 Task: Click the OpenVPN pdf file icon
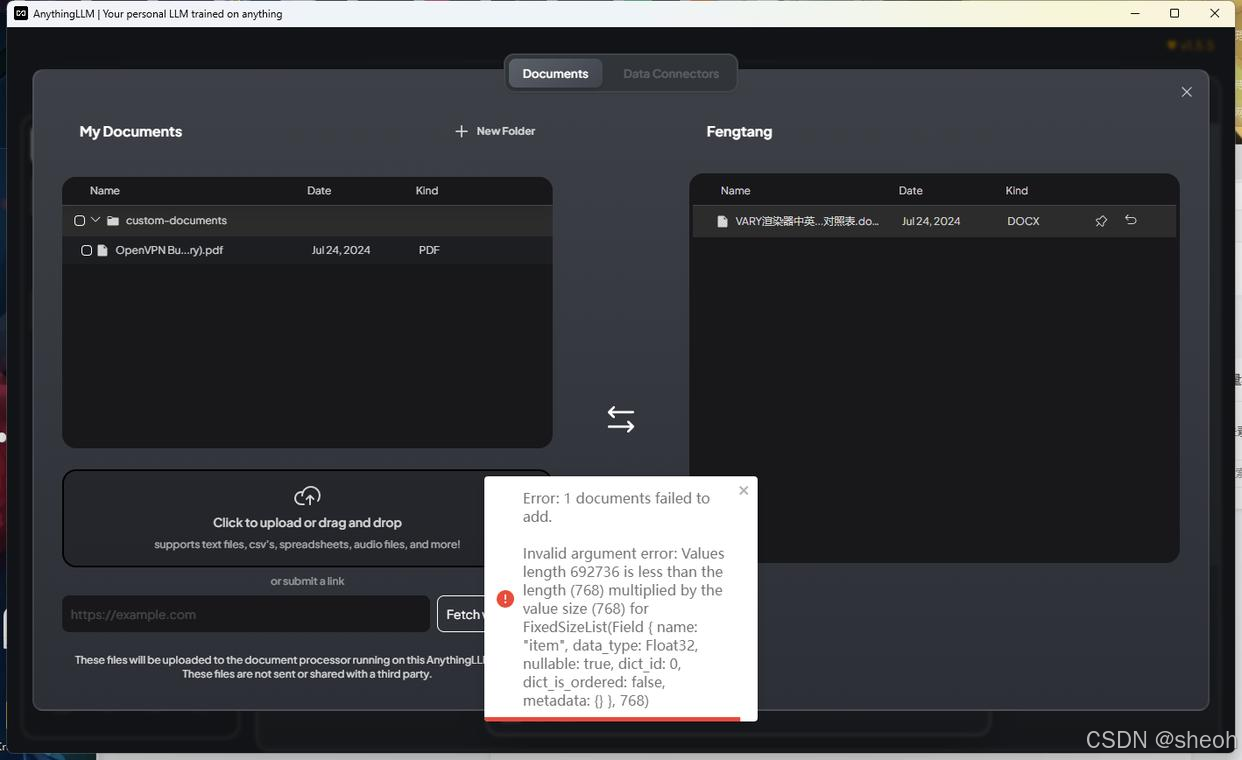tap(102, 250)
